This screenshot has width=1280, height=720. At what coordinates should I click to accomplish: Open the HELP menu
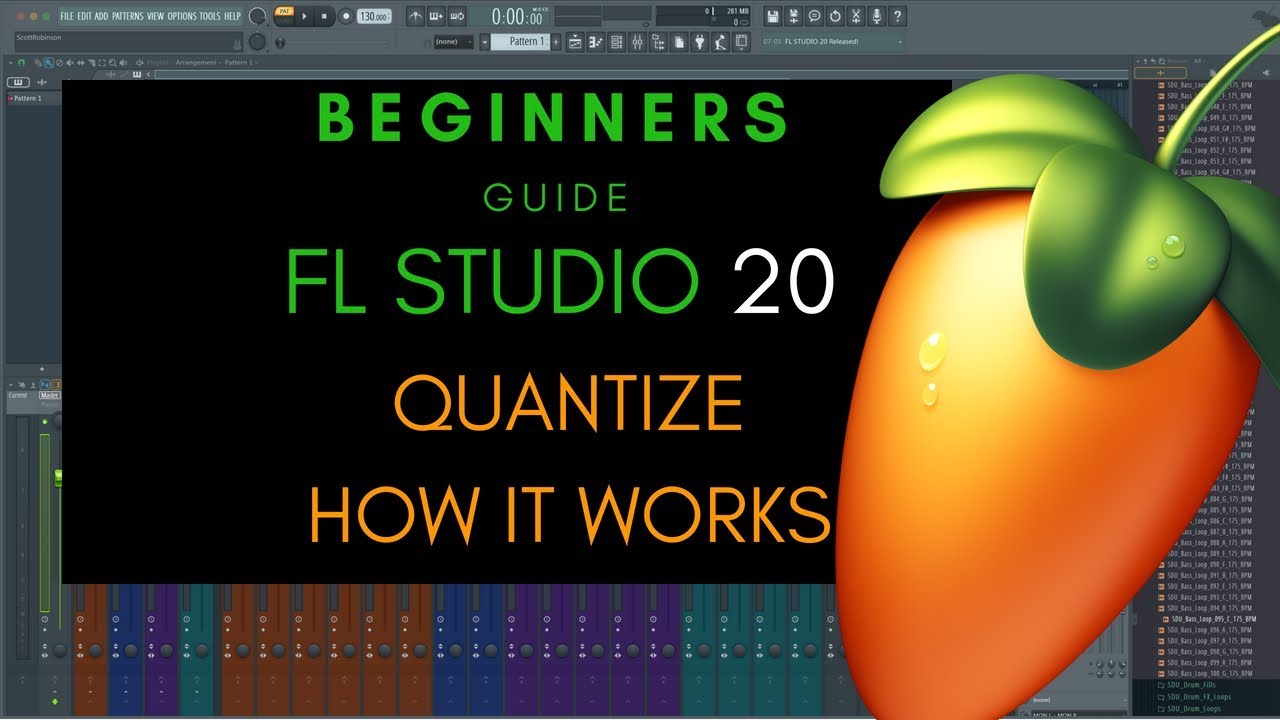pos(232,16)
